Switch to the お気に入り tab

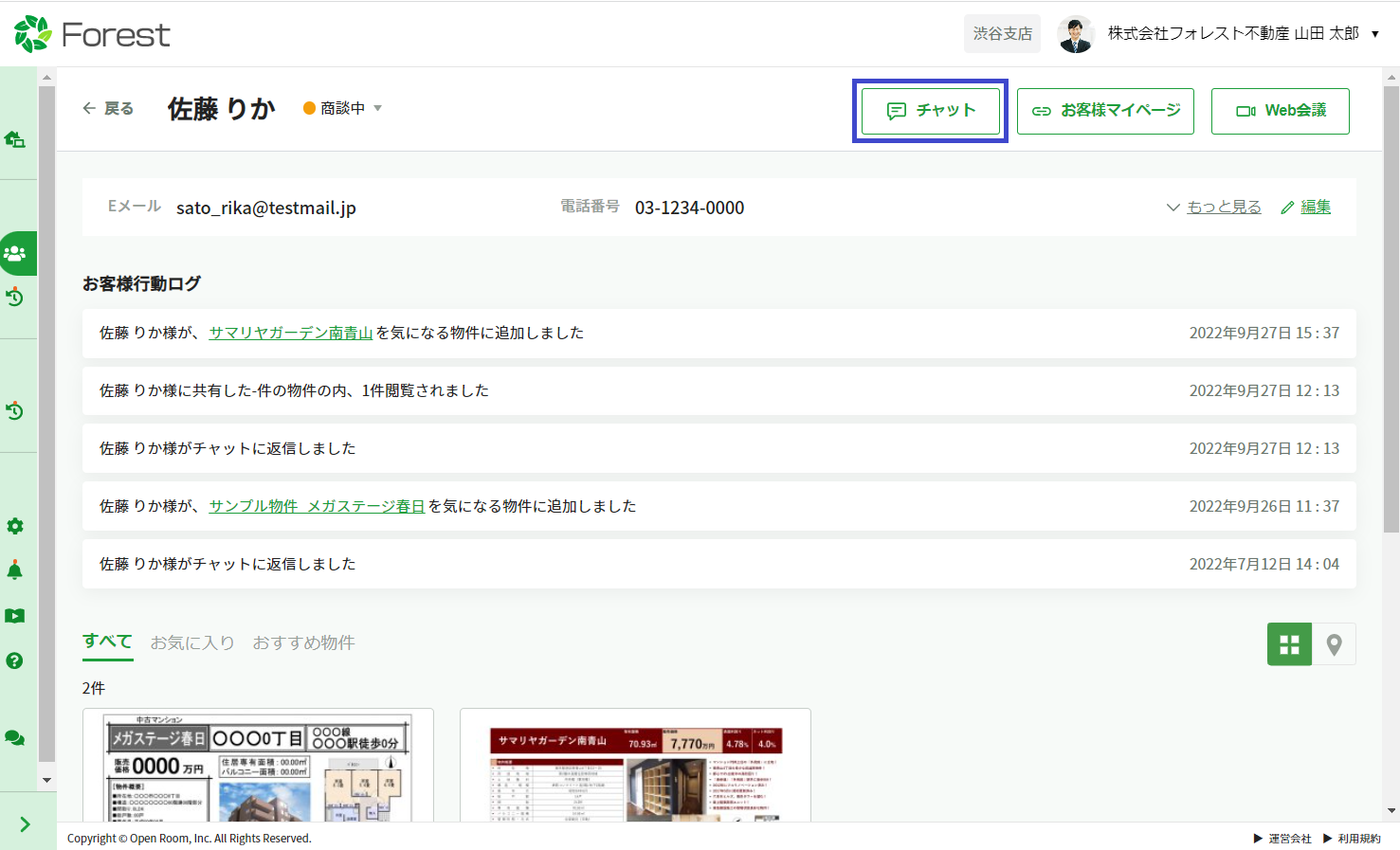coord(192,642)
